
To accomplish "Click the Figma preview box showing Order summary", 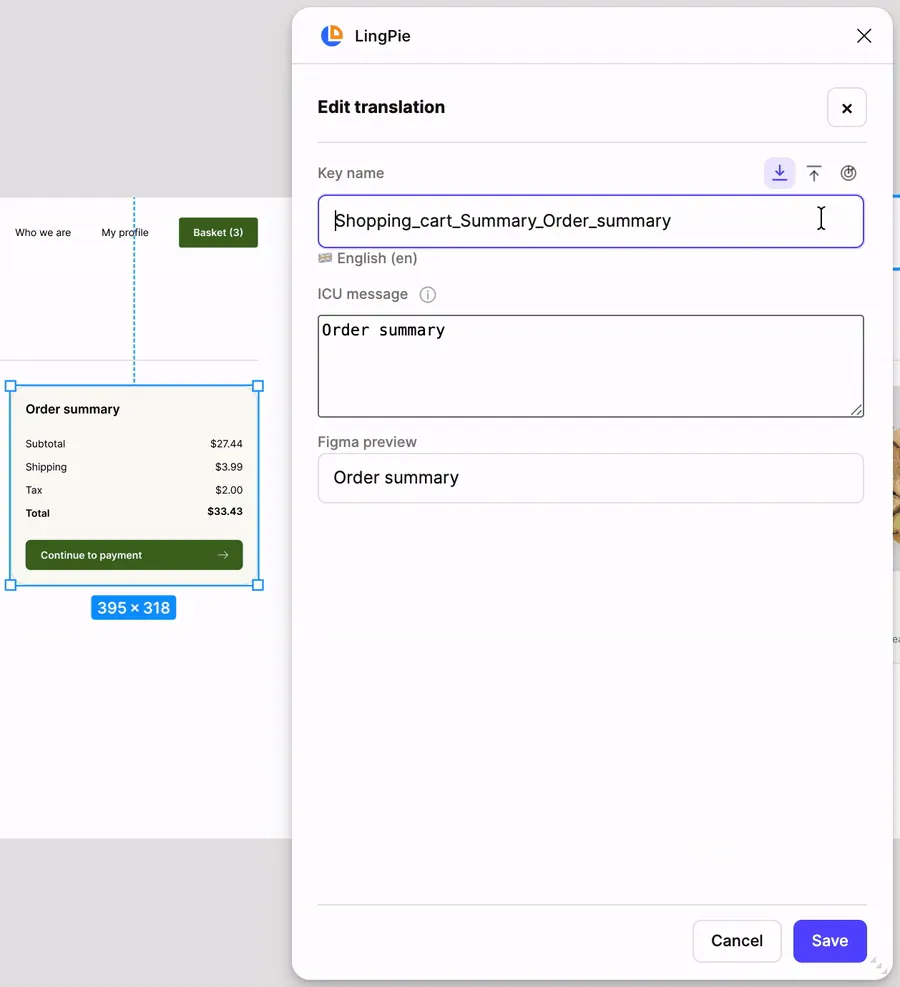I will tap(590, 478).
